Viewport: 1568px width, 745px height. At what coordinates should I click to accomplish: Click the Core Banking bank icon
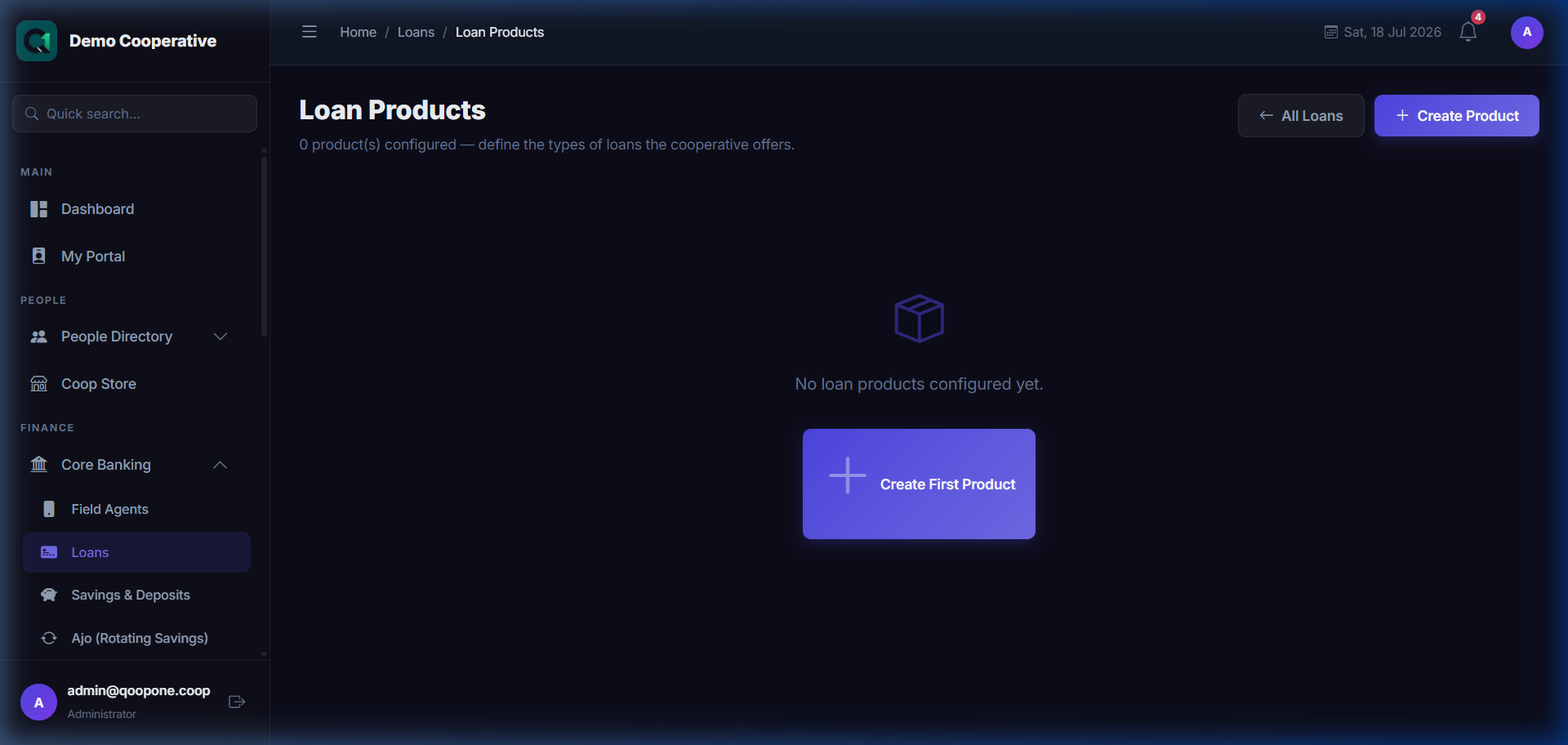pyautogui.click(x=38, y=465)
